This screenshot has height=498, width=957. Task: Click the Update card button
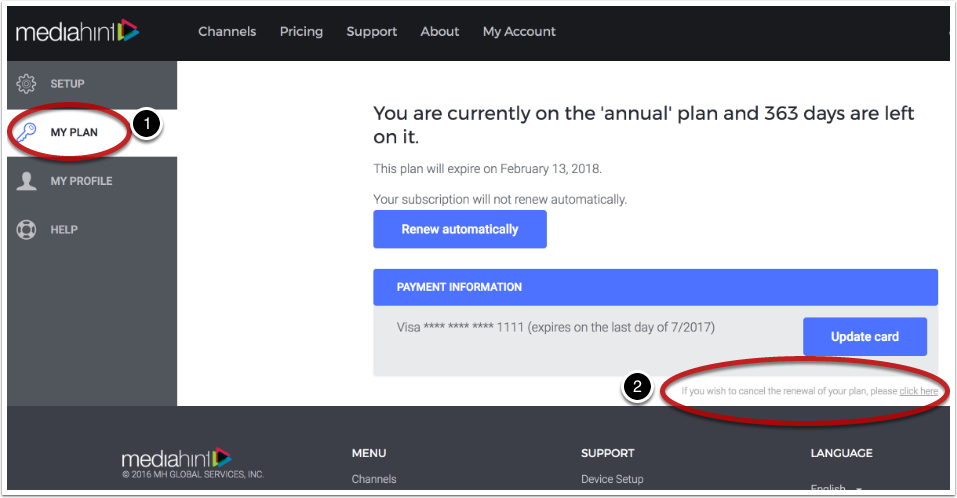pyautogui.click(x=865, y=336)
